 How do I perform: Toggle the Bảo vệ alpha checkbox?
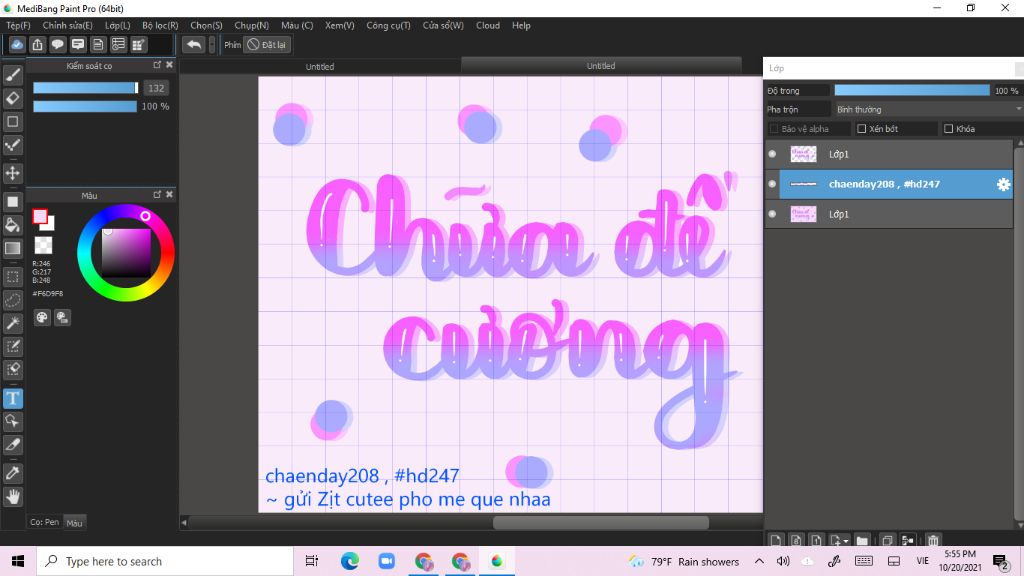point(774,129)
